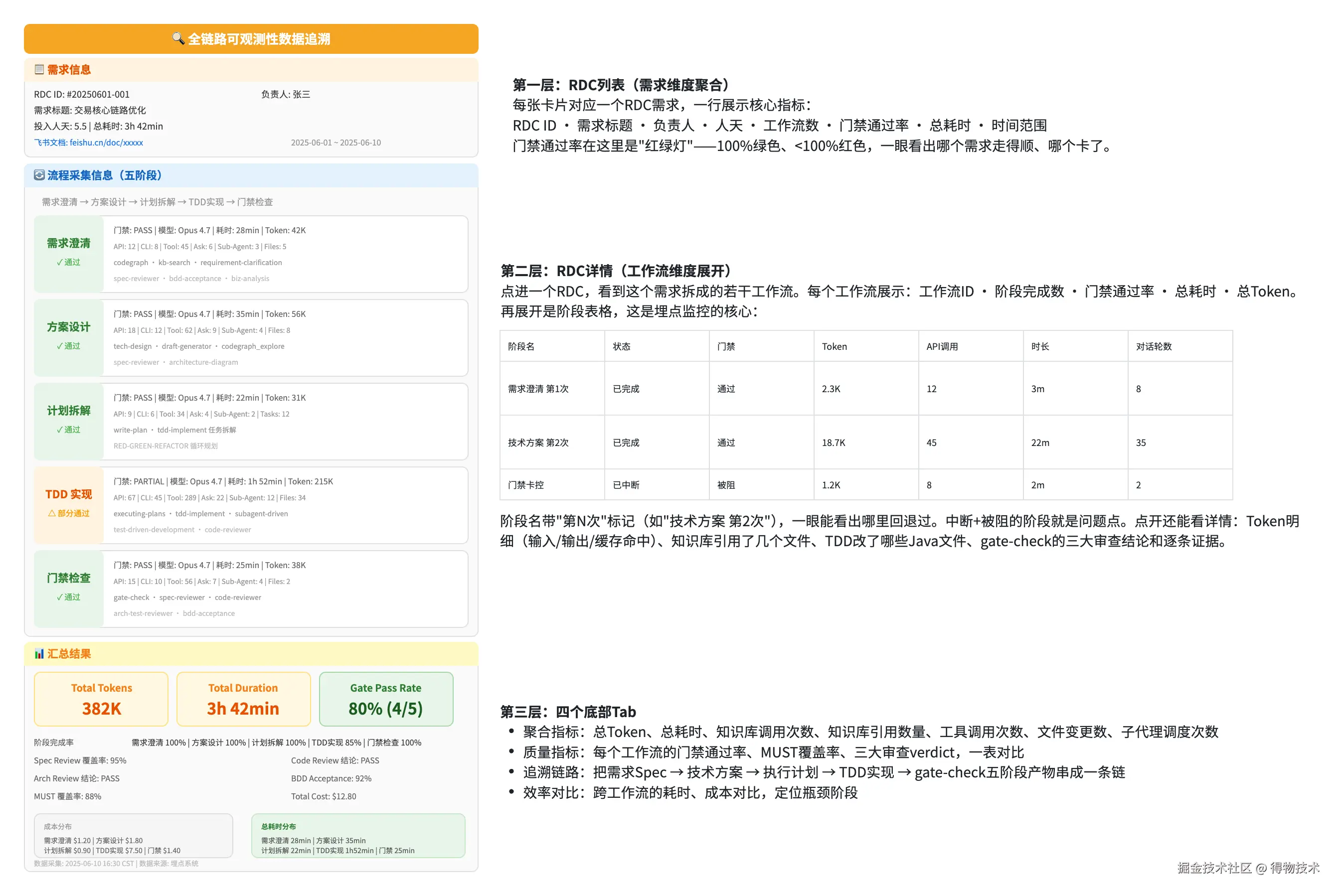
Task: Click the codegraph · kb-search skills line
Action: [198, 262]
